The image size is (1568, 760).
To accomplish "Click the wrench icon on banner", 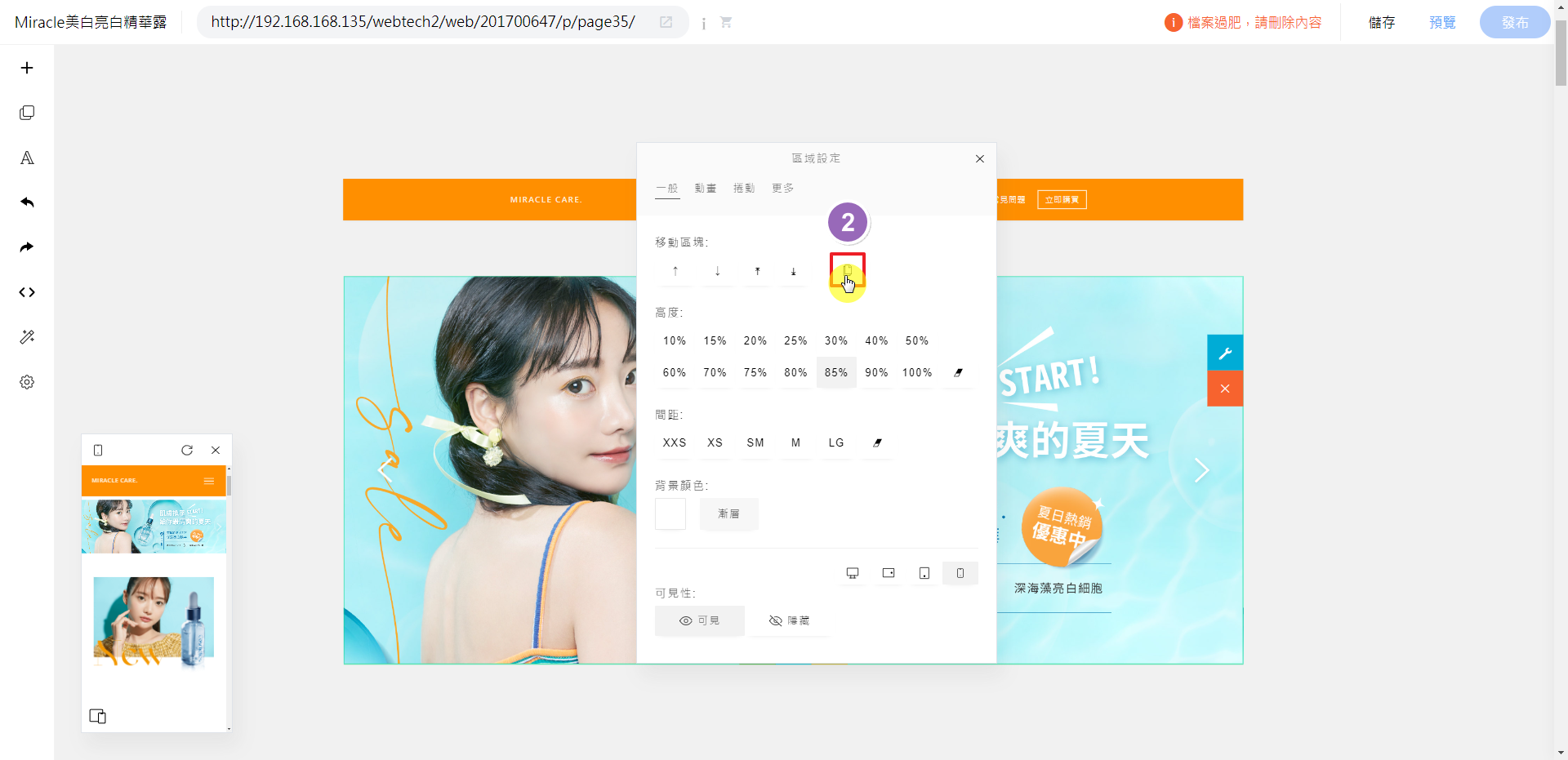I will 1224,353.
